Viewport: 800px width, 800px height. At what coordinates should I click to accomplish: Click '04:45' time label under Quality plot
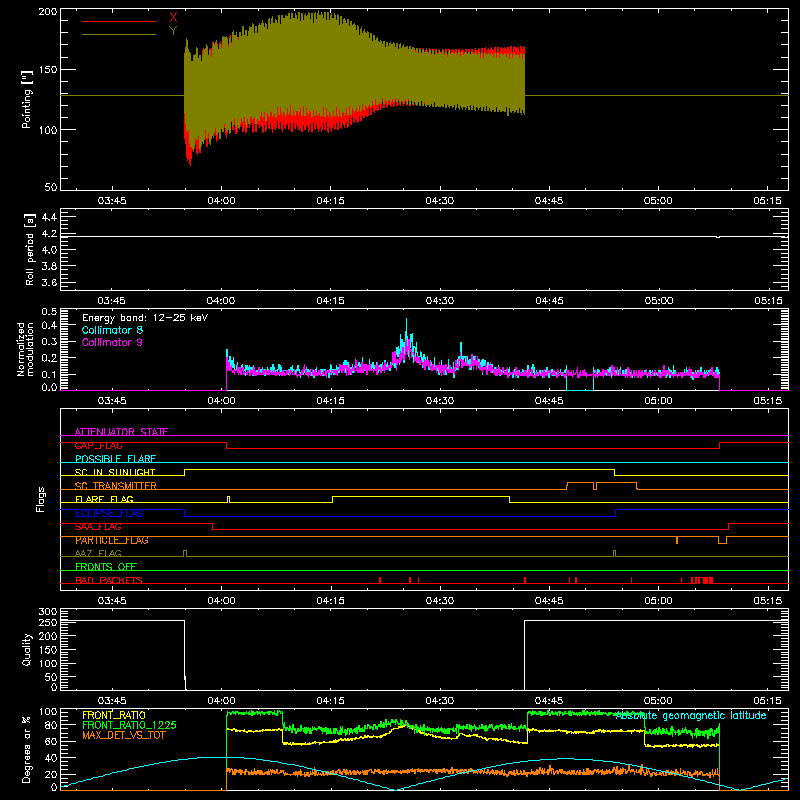click(549, 701)
